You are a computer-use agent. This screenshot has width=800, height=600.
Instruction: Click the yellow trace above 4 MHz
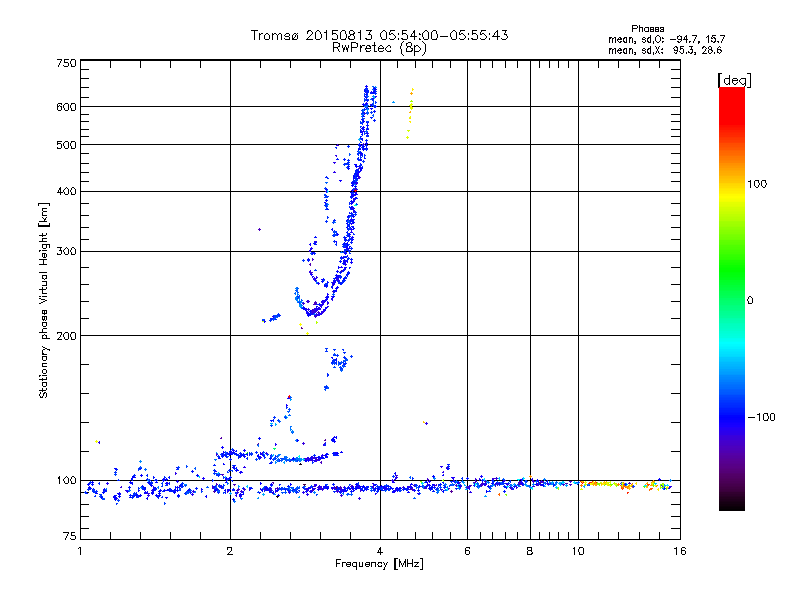(410, 113)
